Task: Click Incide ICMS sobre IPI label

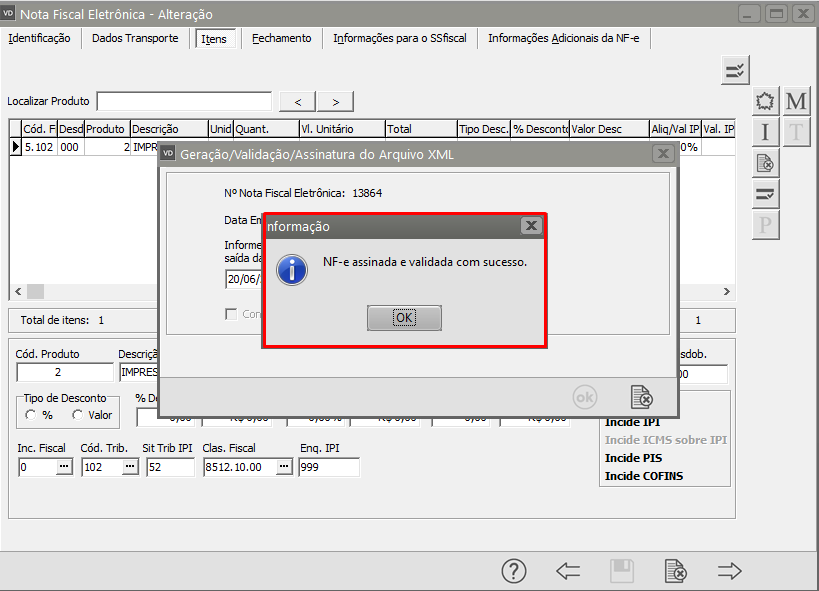Action: (x=665, y=440)
